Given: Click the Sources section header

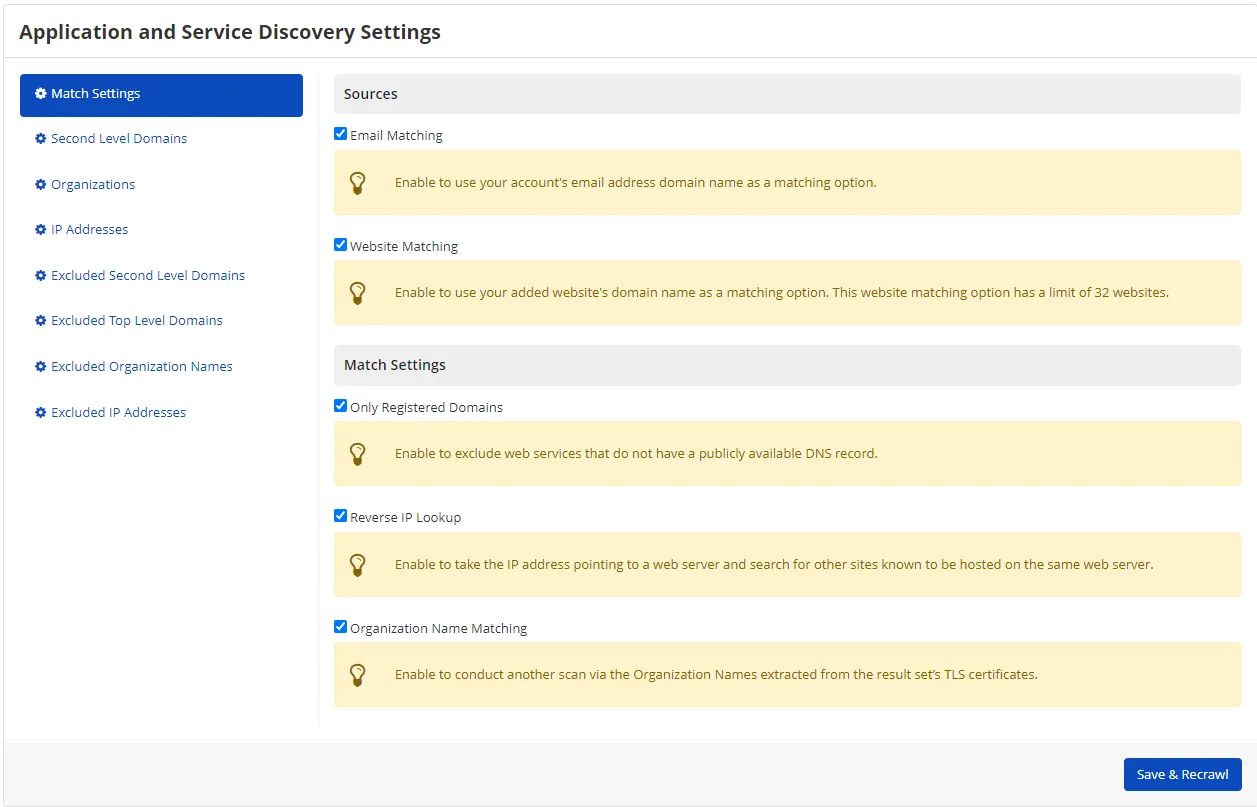Looking at the screenshot, I should pyautogui.click(x=370, y=93).
